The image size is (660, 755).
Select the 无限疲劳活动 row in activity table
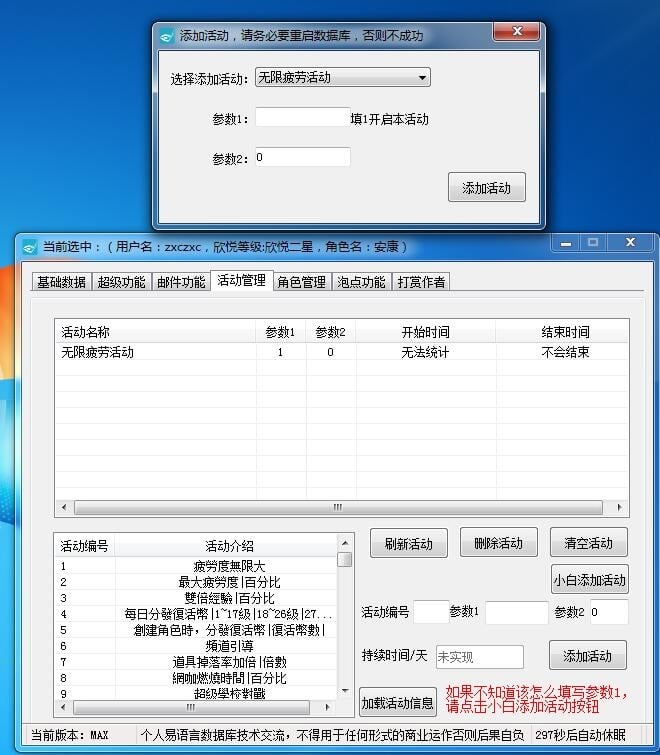pos(98,352)
